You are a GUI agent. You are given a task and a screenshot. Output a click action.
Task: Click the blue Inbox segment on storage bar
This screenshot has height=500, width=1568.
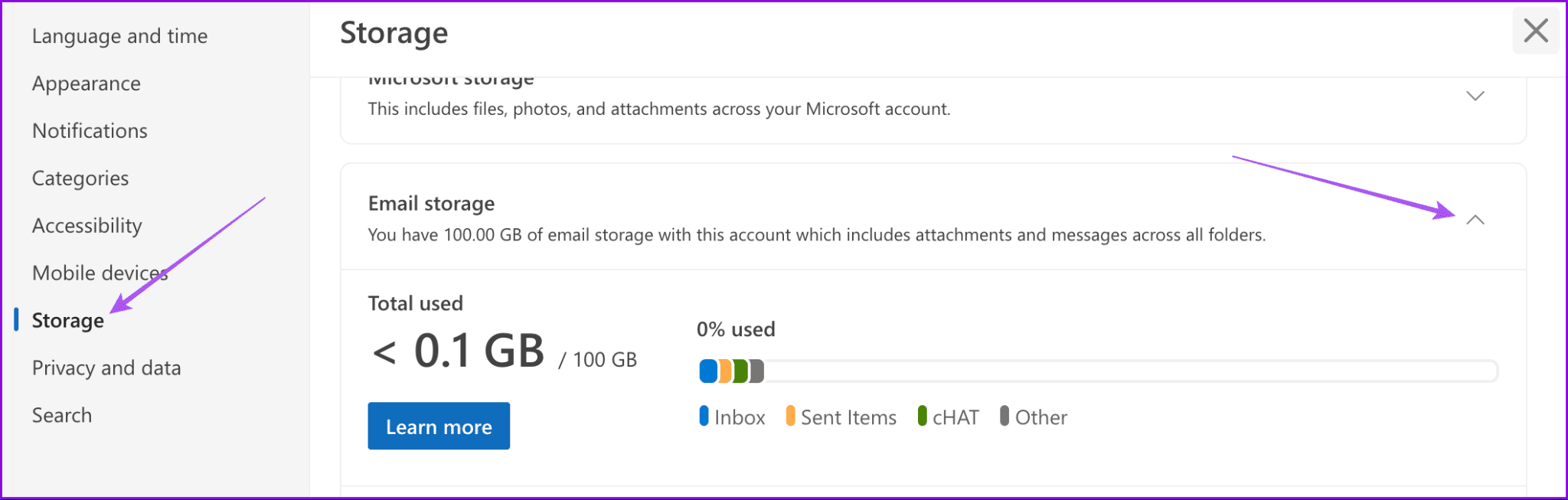click(x=708, y=370)
